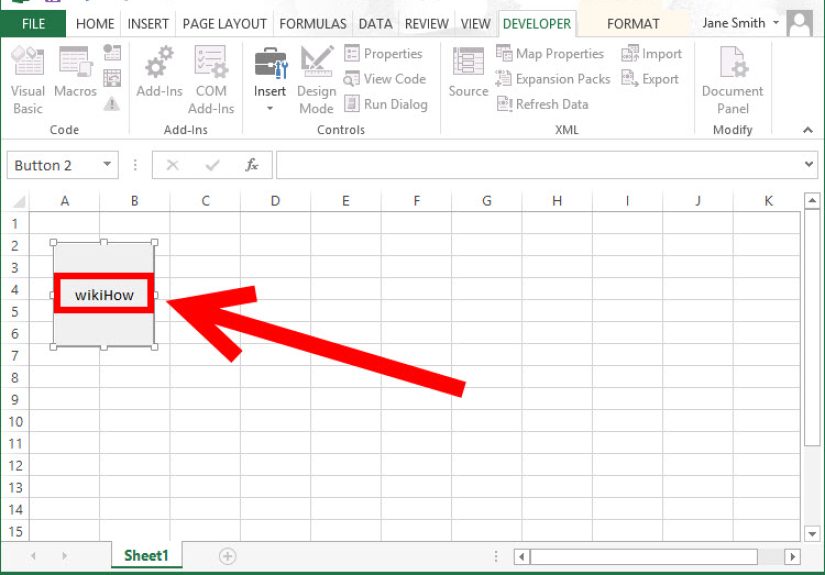Go to the FORMULAS tab

[313, 24]
